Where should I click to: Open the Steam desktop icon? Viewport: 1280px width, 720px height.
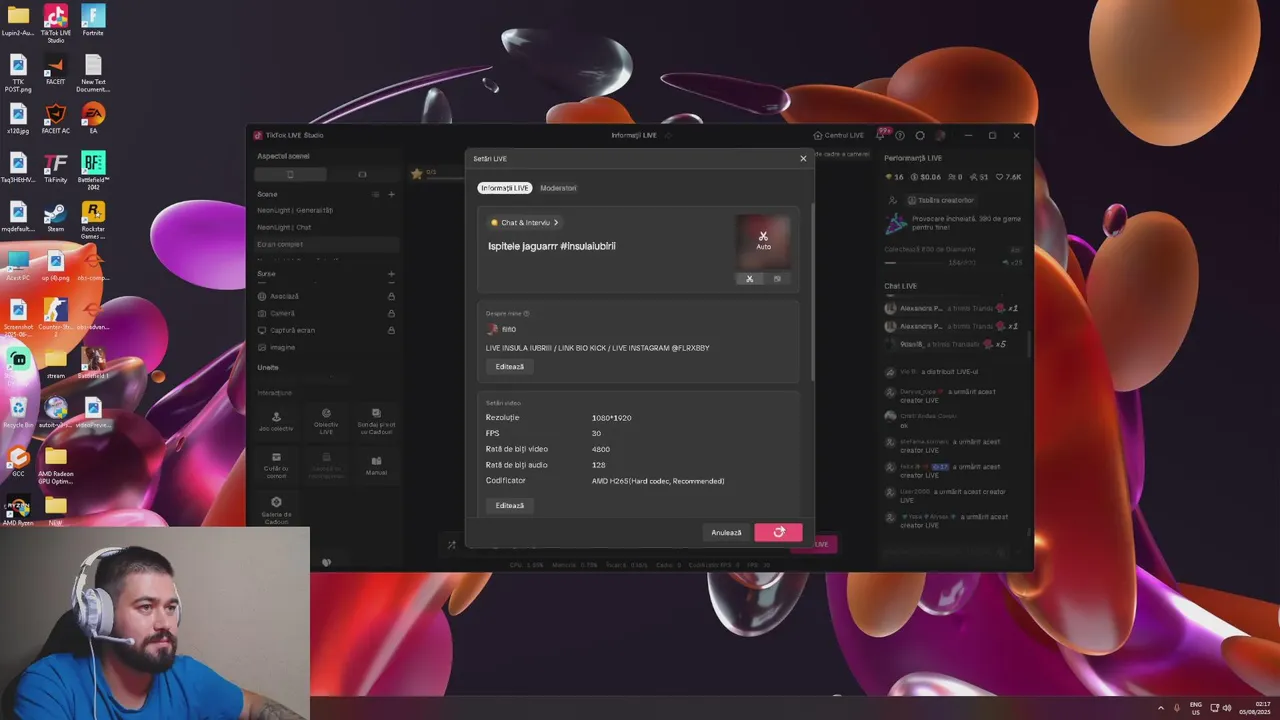(55, 216)
